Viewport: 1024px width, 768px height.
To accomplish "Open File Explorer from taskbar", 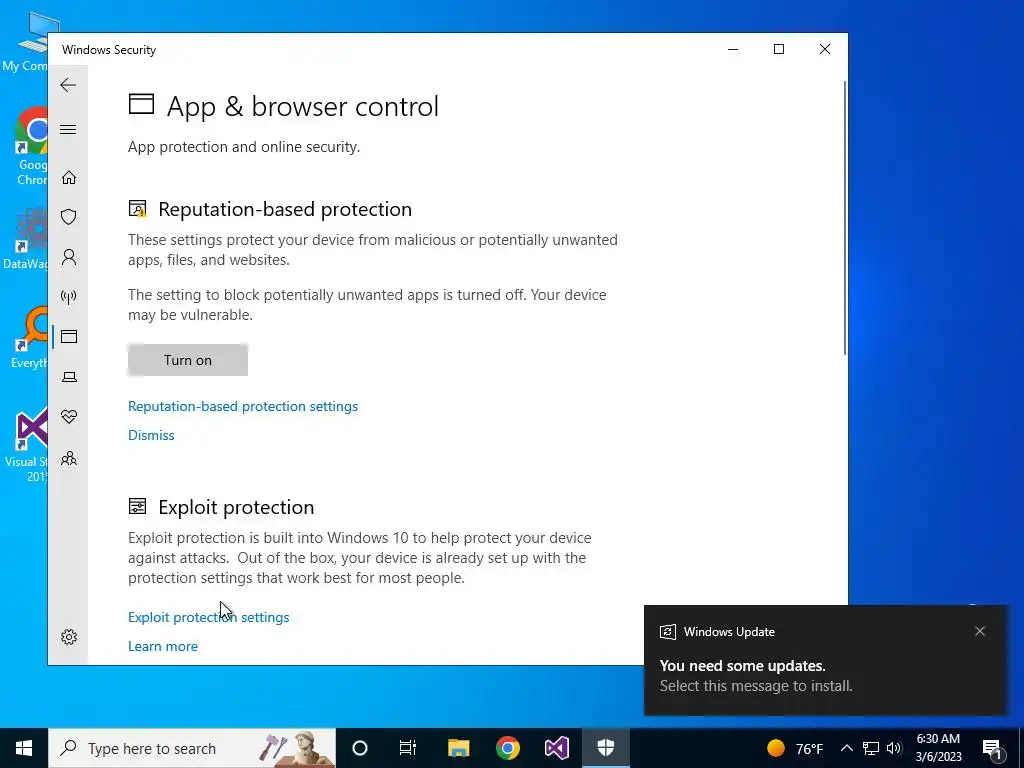I will click(x=458, y=748).
